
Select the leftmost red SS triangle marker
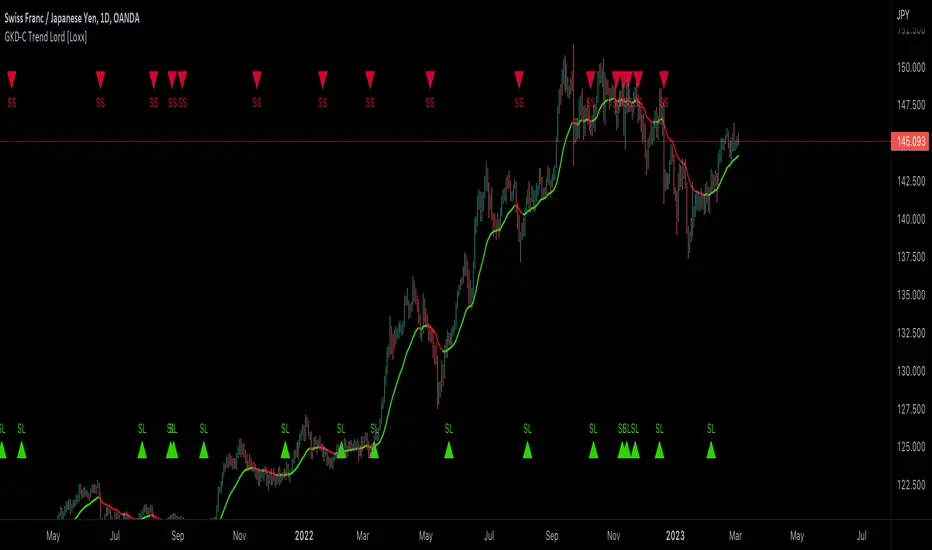point(11,79)
